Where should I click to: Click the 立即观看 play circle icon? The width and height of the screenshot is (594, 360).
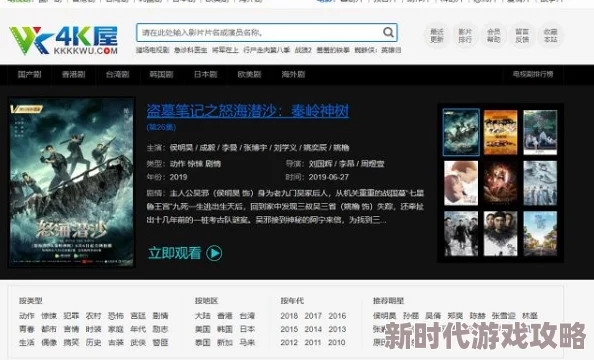coord(214,253)
